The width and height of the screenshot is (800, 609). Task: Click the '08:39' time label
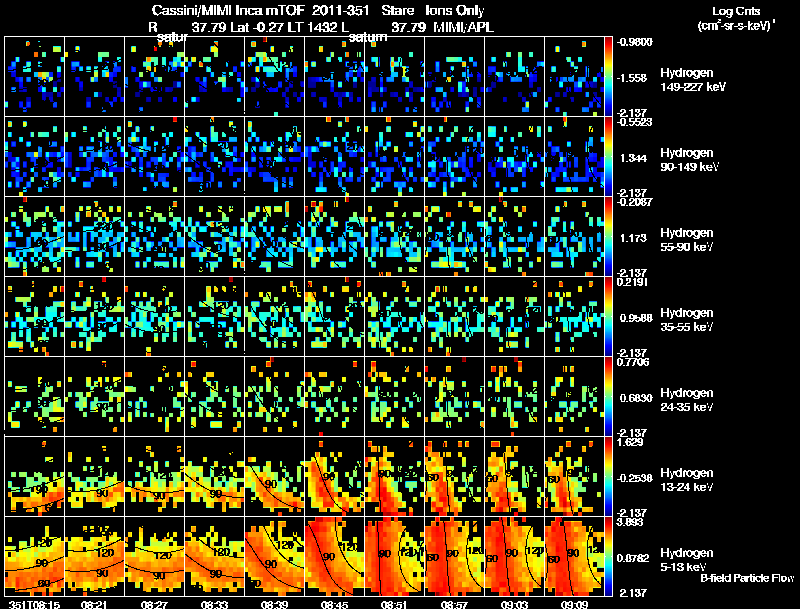tap(274, 604)
